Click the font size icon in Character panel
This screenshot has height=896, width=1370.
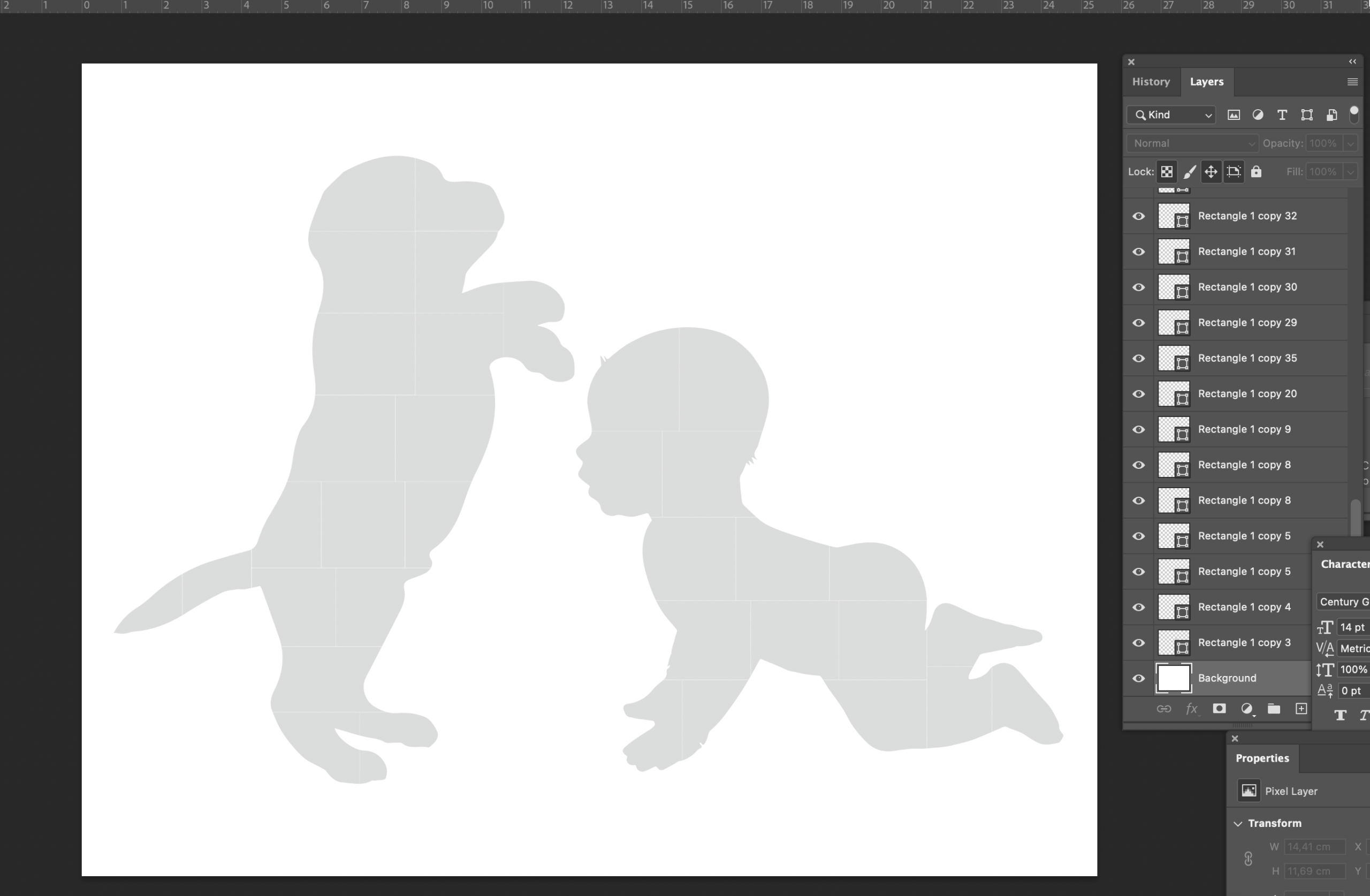coord(1325,627)
